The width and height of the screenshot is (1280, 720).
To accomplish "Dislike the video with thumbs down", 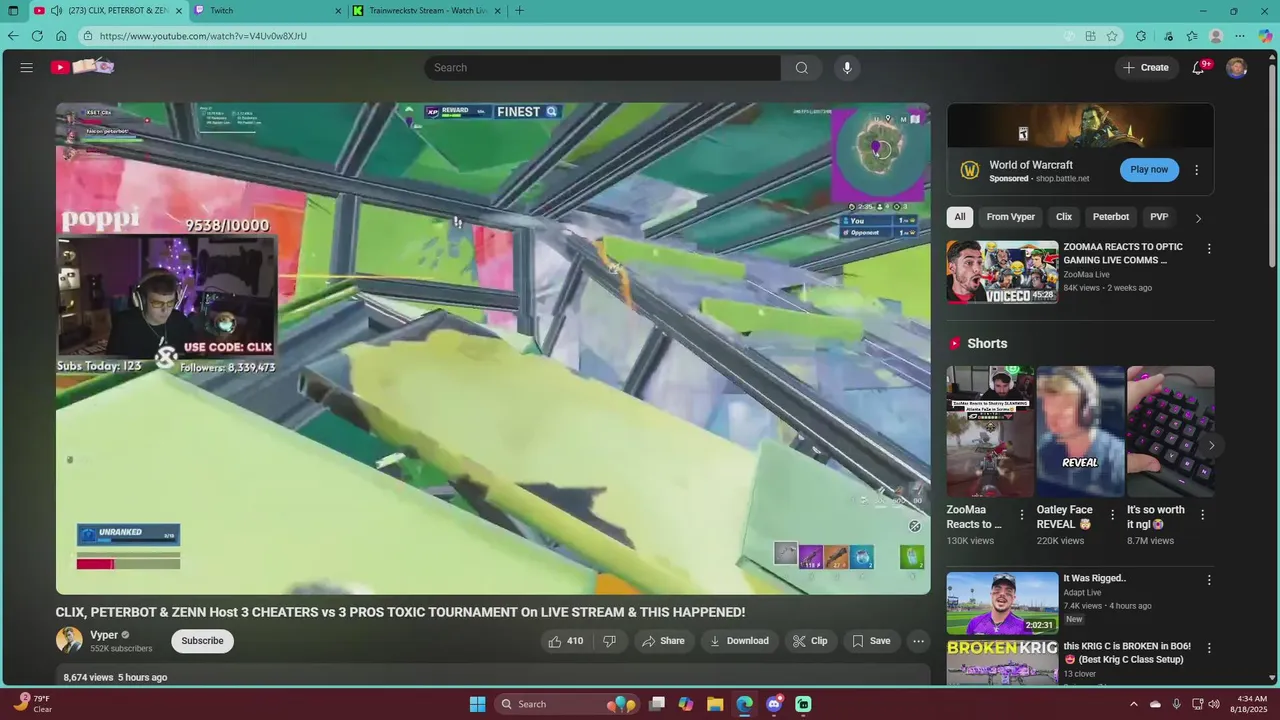I will tap(609, 641).
